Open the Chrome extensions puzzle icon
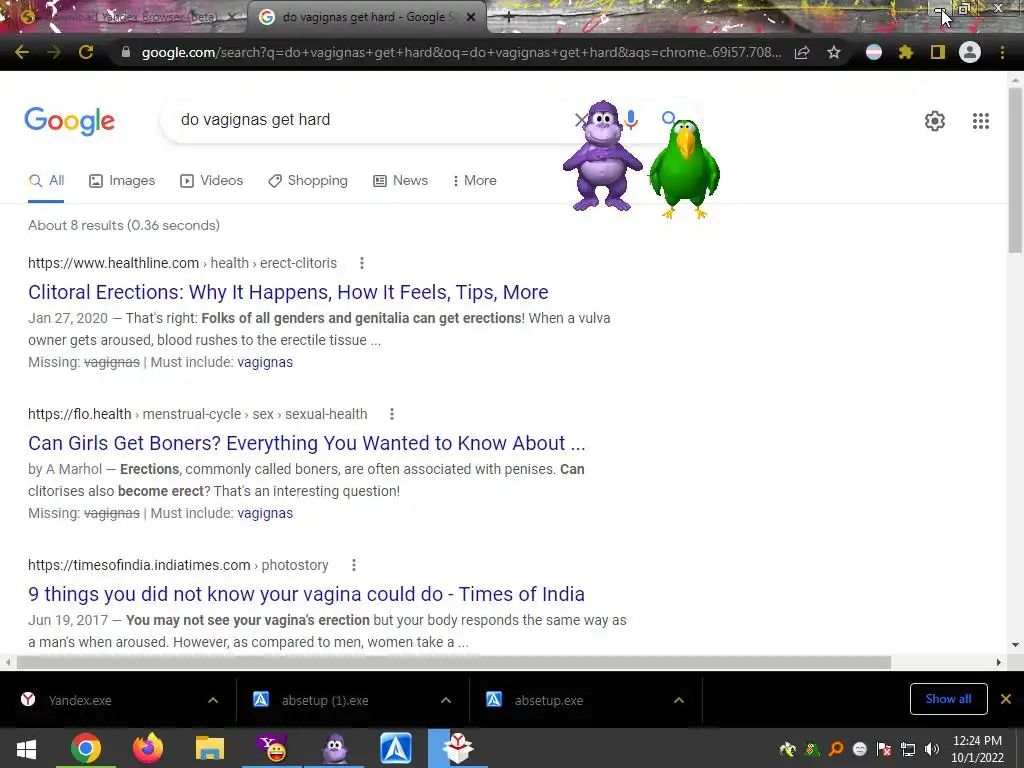Image resolution: width=1024 pixels, height=768 pixels. 905,52
